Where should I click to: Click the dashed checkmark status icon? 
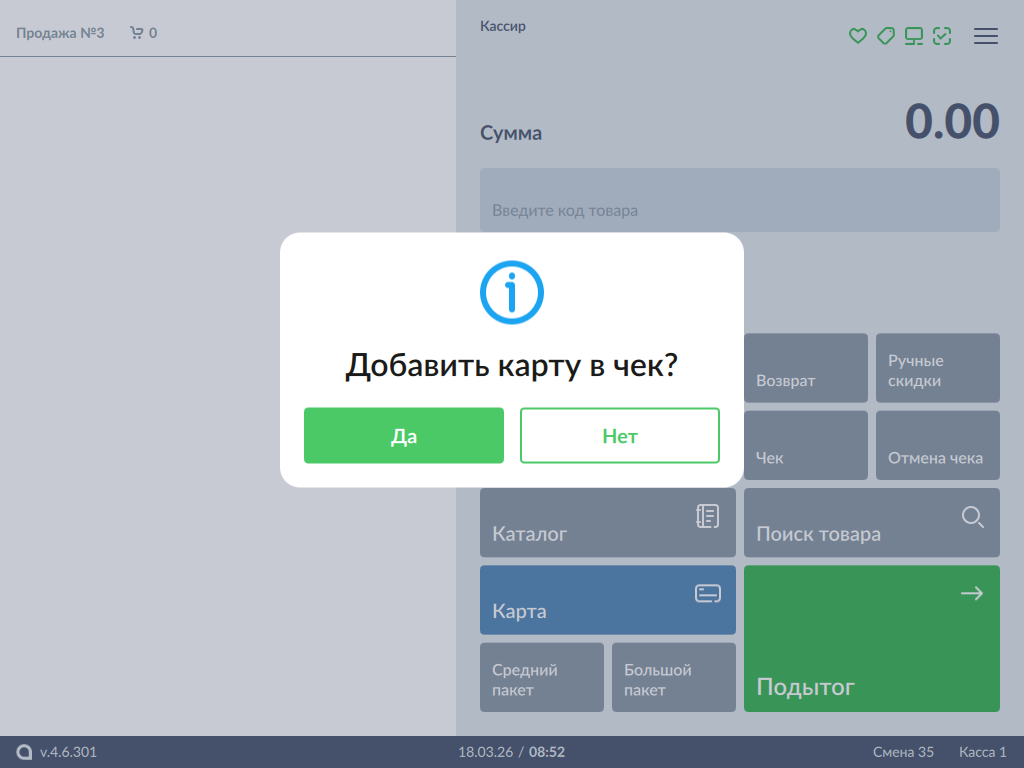[941, 36]
